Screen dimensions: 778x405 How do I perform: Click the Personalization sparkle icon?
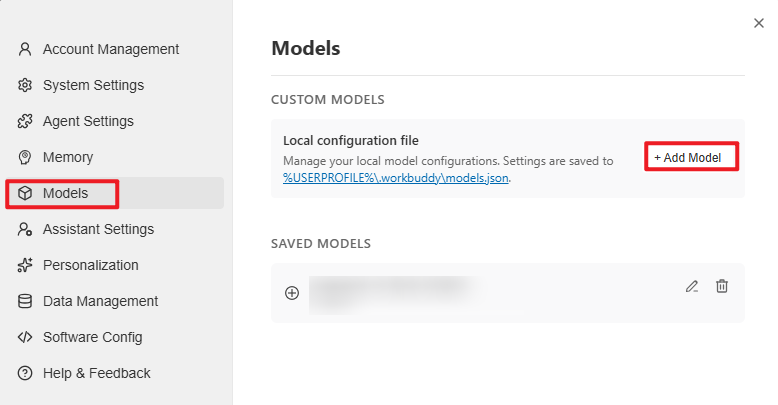click(x=25, y=265)
